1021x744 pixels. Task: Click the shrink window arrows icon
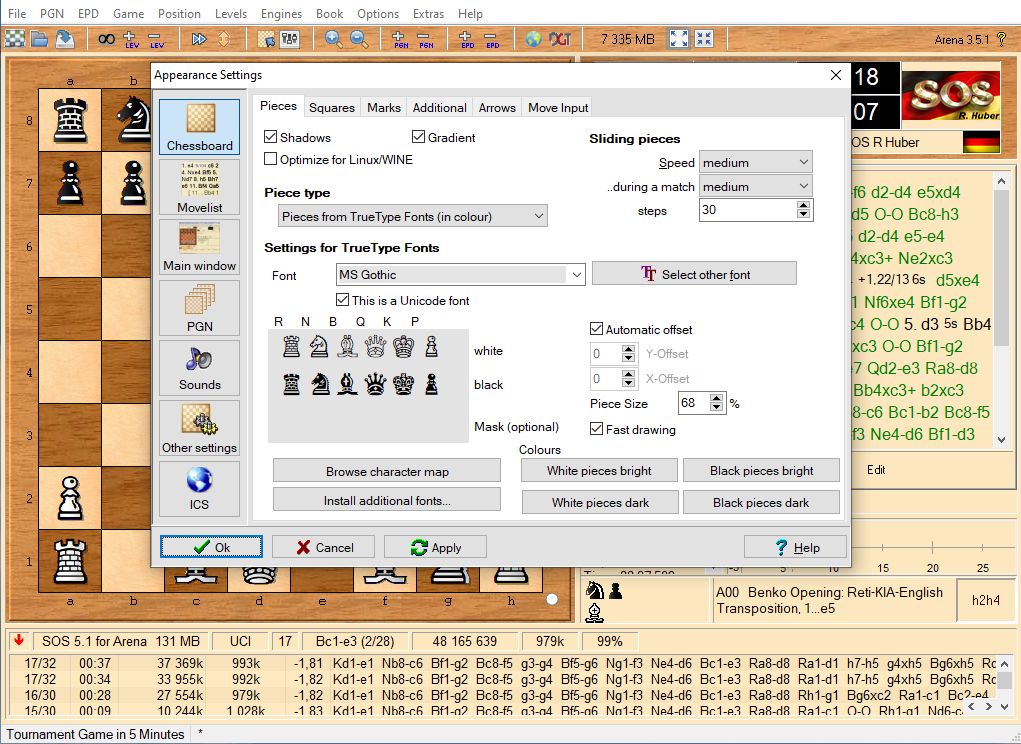coord(704,39)
